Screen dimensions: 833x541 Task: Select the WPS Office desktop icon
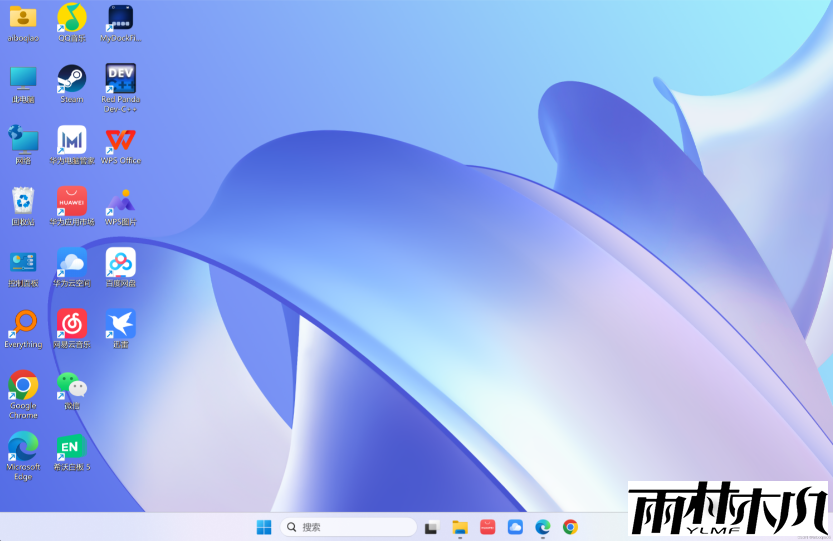point(121,140)
